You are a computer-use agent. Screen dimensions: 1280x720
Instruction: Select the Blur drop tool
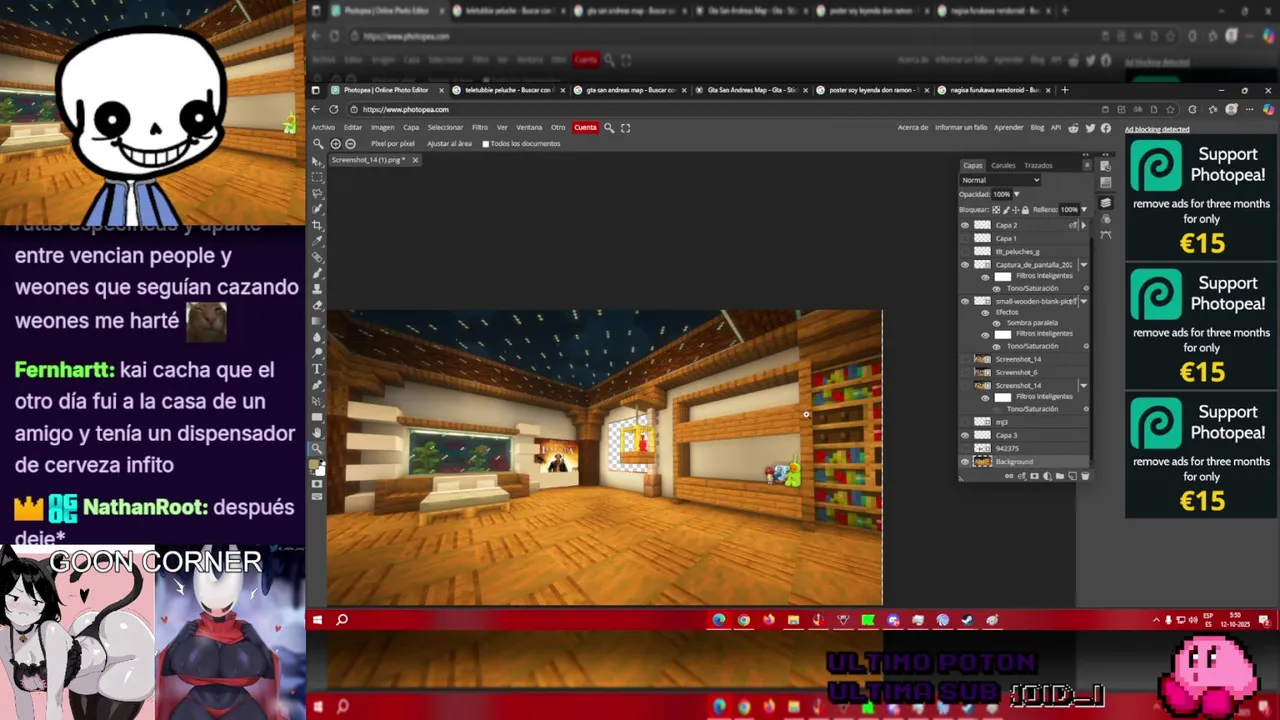[x=318, y=337]
